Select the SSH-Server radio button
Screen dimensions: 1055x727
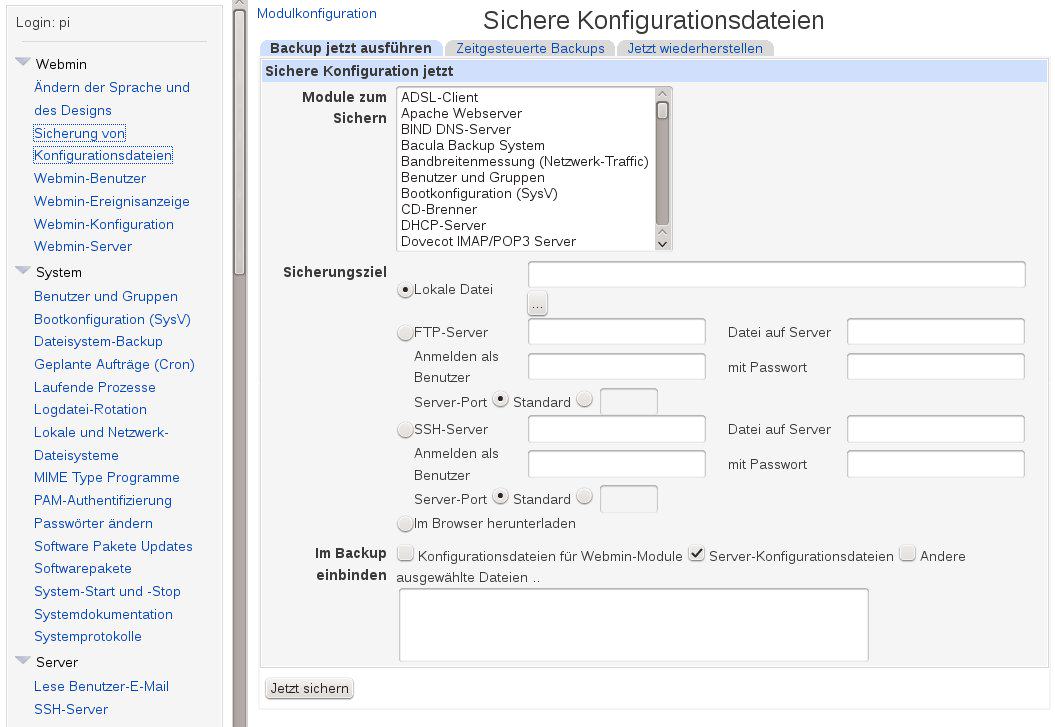(x=405, y=430)
